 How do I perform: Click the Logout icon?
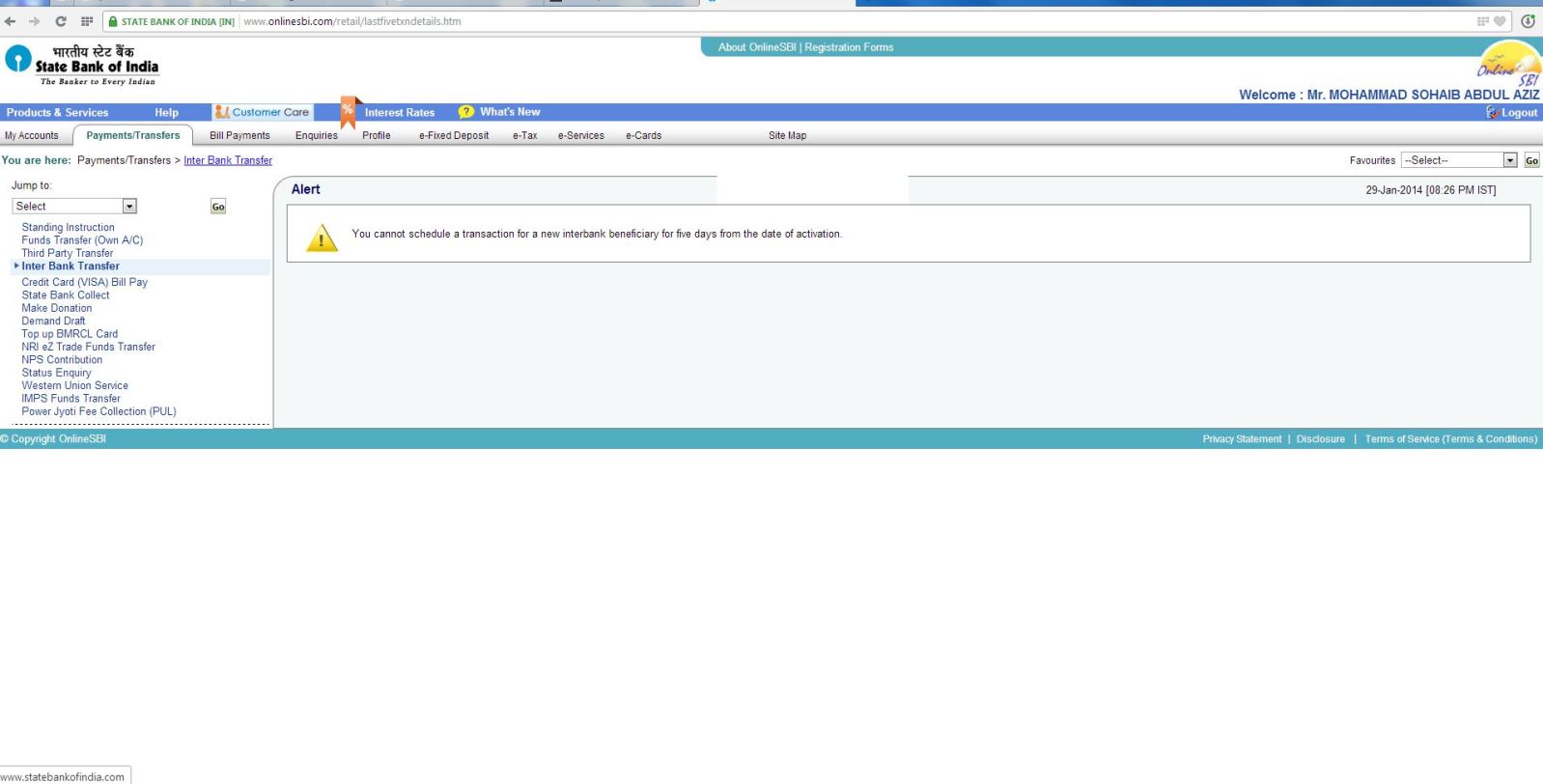click(x=1493, y=113)
